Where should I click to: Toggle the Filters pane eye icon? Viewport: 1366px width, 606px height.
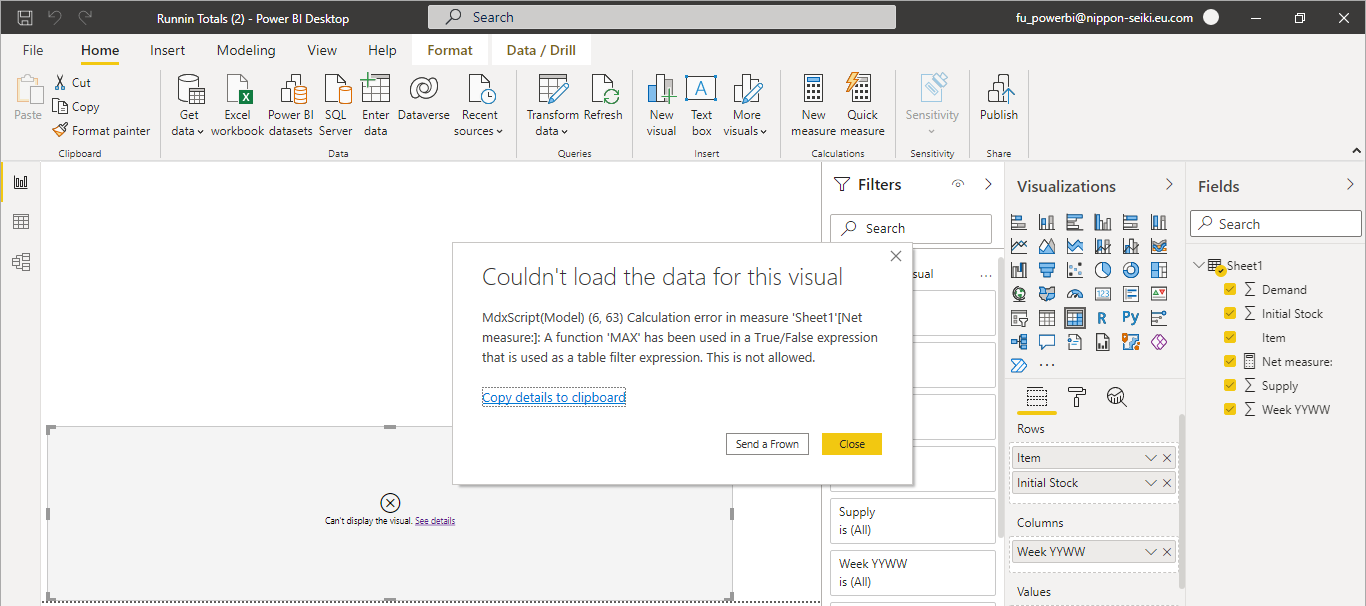[x=958, y=185]
